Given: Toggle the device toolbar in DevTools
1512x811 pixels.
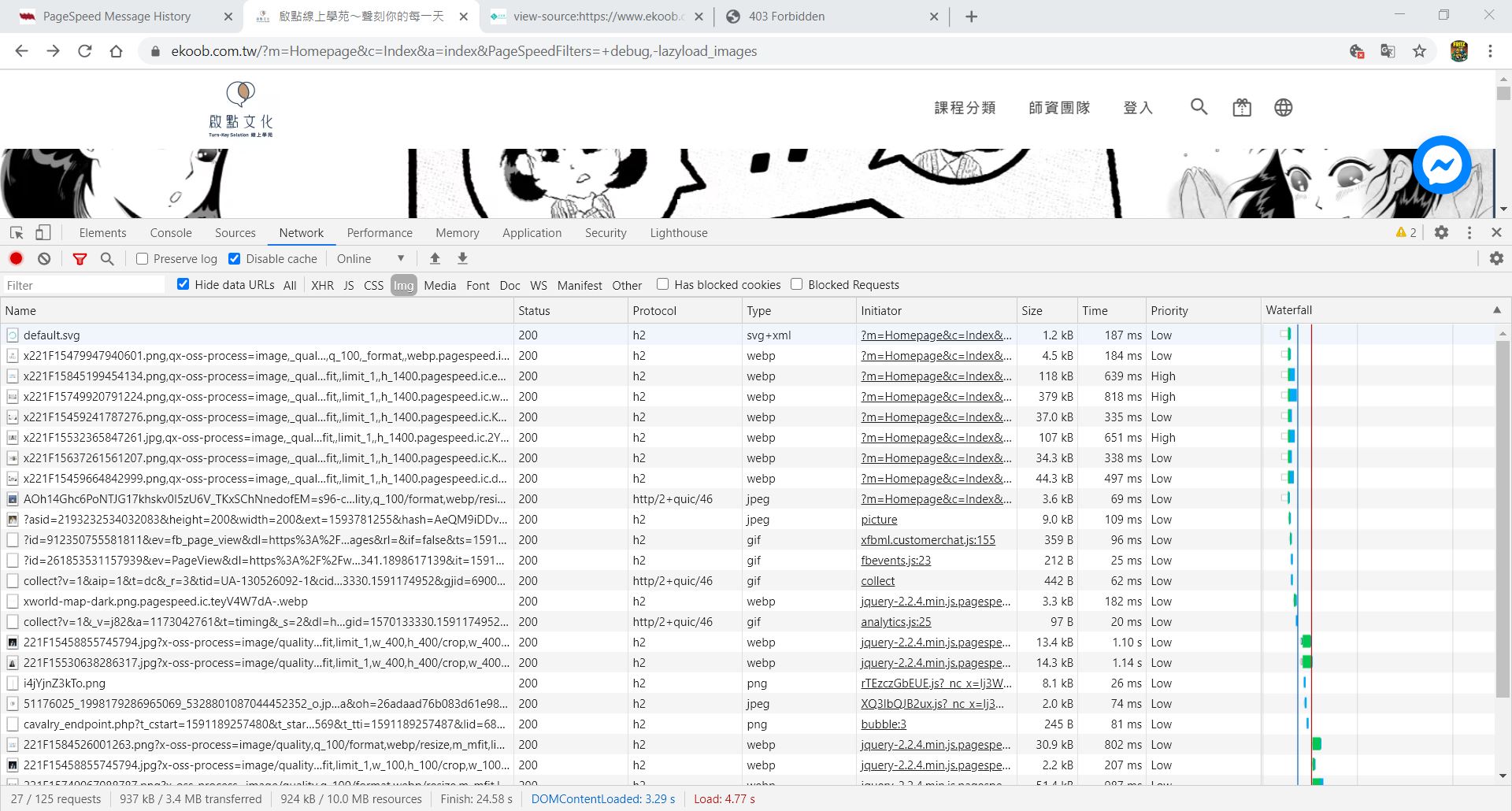Looking at the screenshot, I should (43, 233).
